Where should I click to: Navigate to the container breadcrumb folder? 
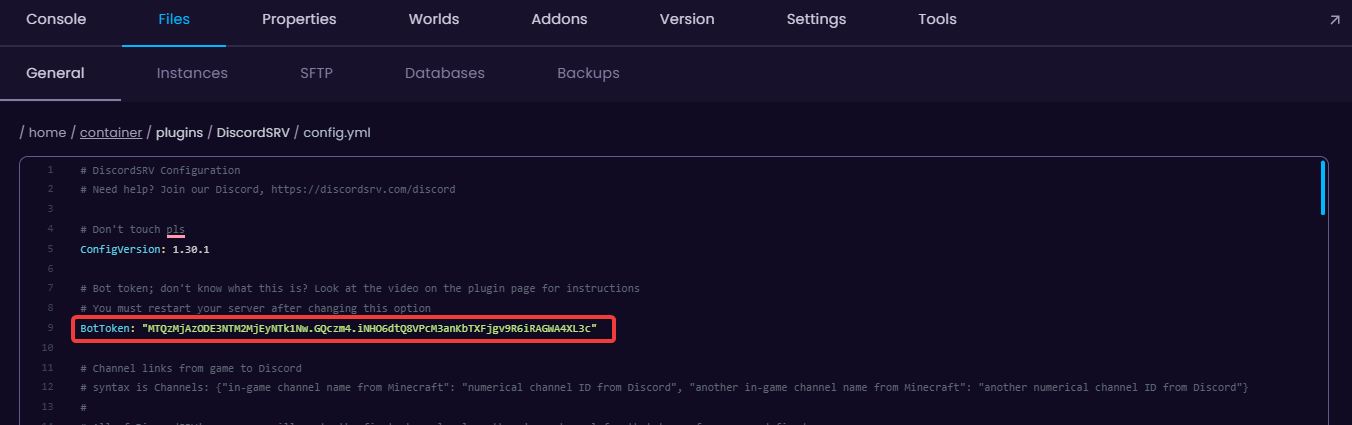(x=111, y=132)
